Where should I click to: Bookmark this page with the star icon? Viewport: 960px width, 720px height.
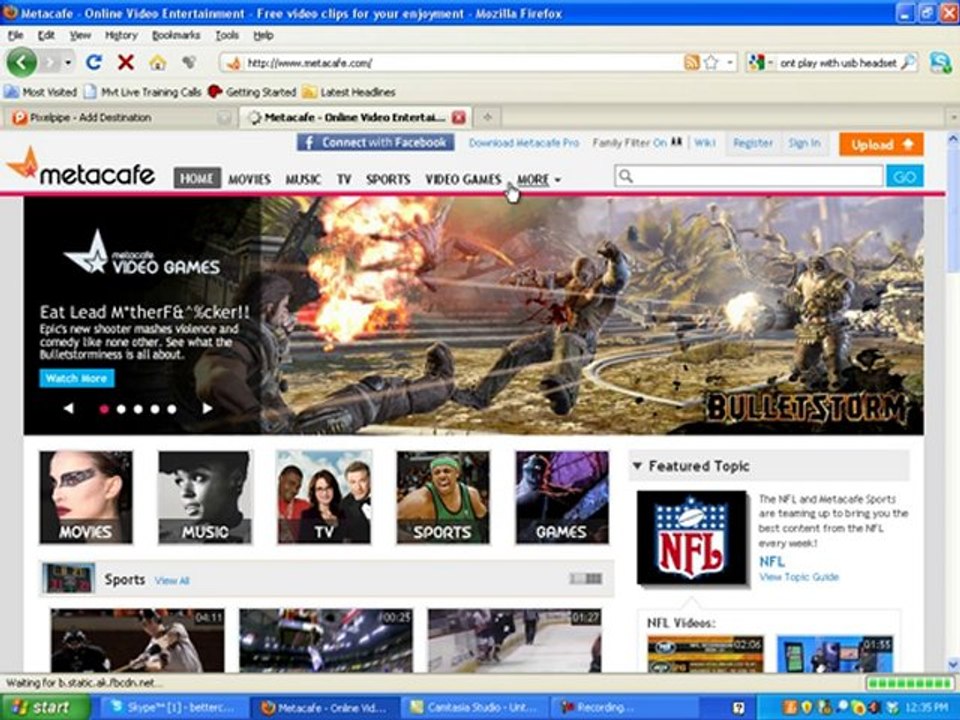click(x=711, y=62)
